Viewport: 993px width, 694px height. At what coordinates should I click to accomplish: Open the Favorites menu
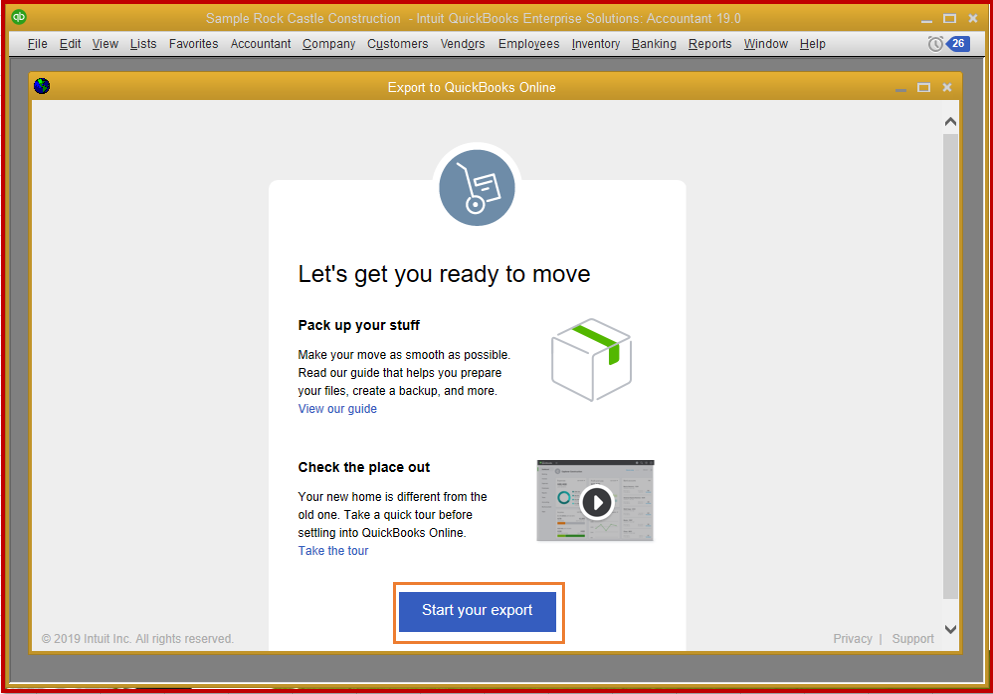pos(193,44)
